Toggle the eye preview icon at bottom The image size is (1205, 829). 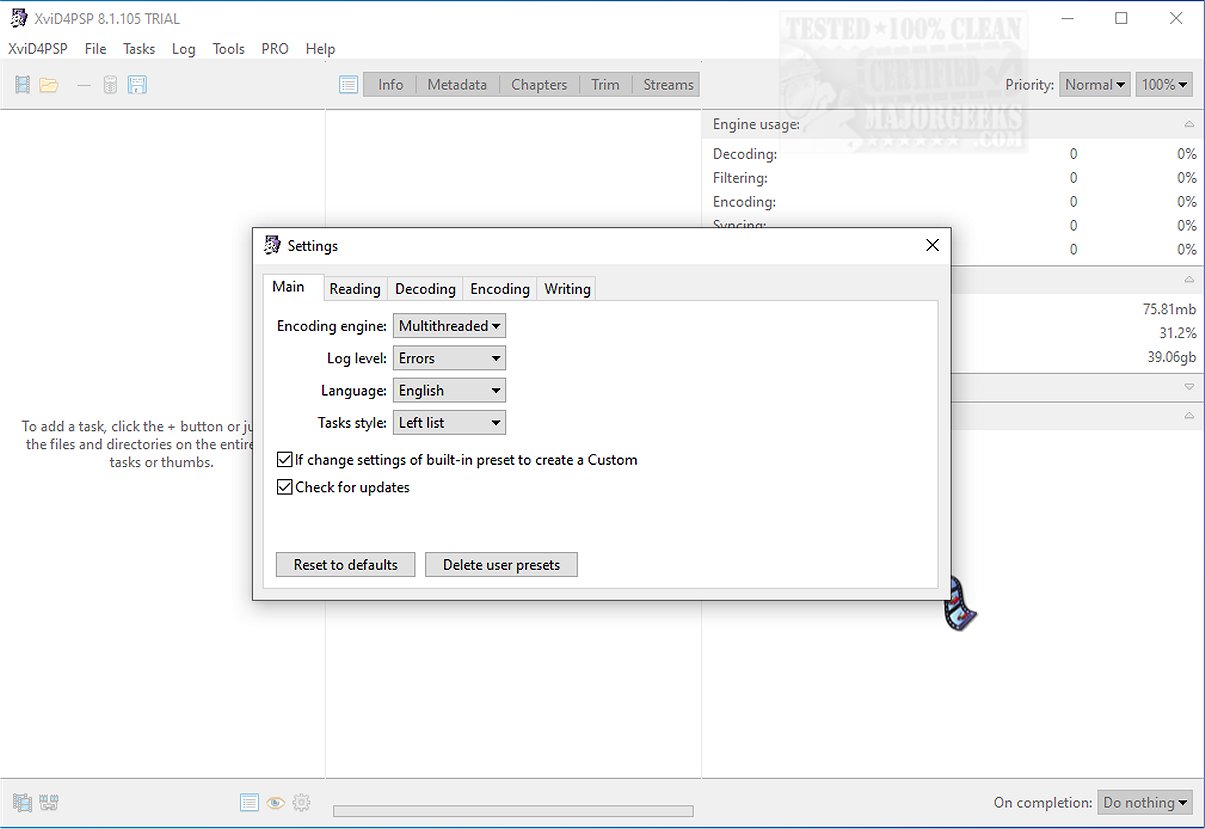point(276,802)
